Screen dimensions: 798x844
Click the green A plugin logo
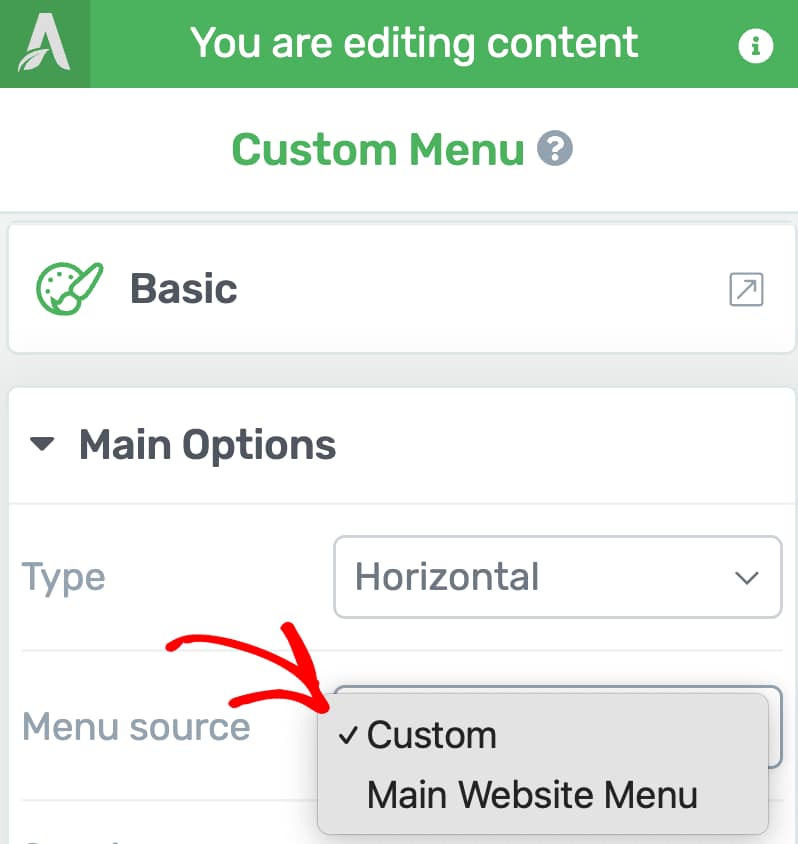pyautogui.click(x=44, y=43)
